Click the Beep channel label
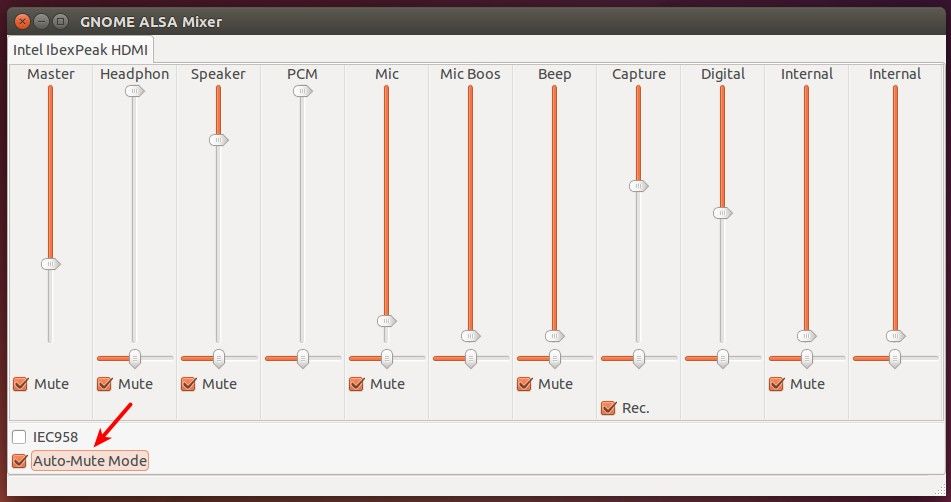 click(x=554, y=74)
